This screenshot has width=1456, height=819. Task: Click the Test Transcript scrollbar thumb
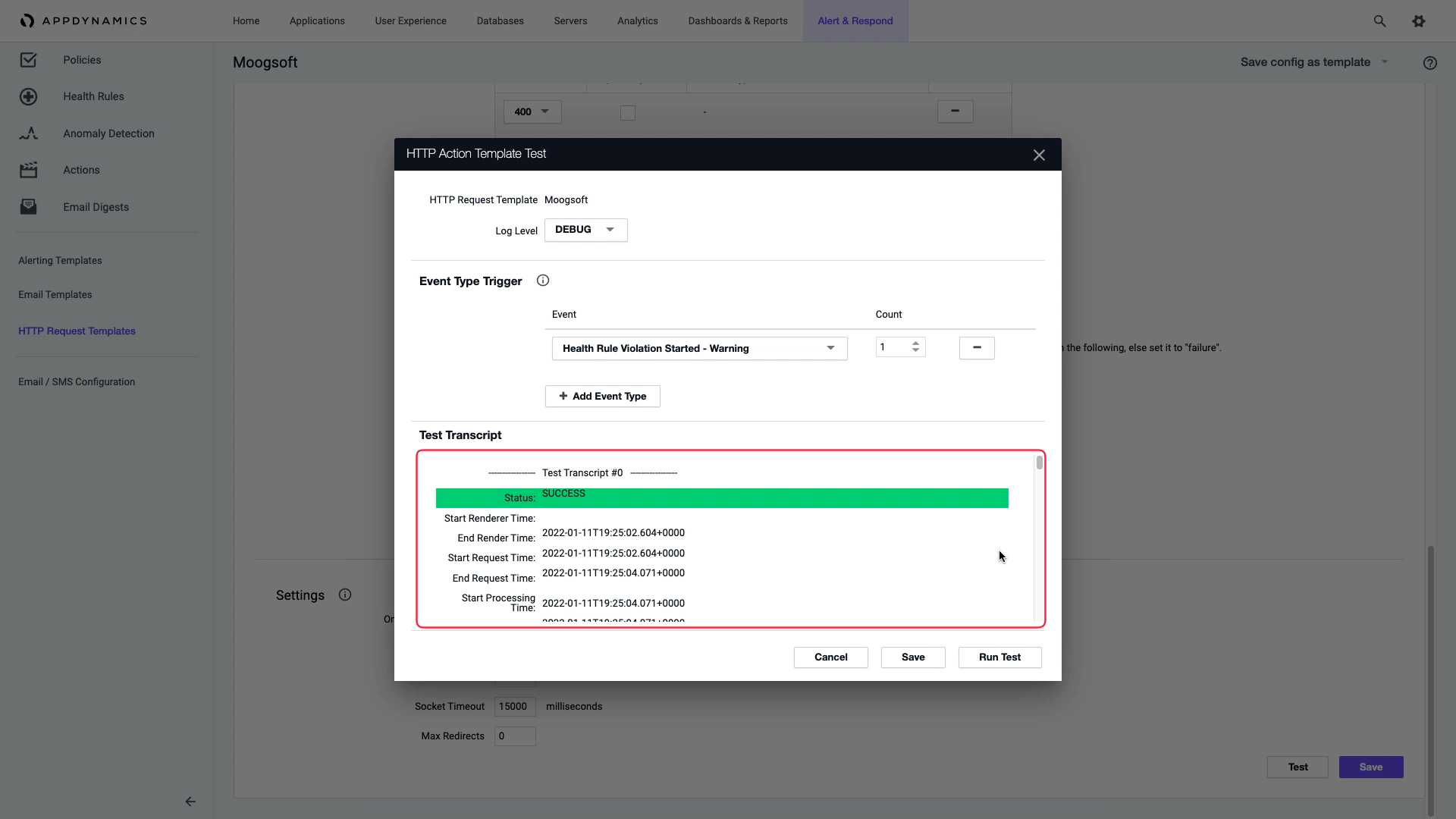(1039, 463)
